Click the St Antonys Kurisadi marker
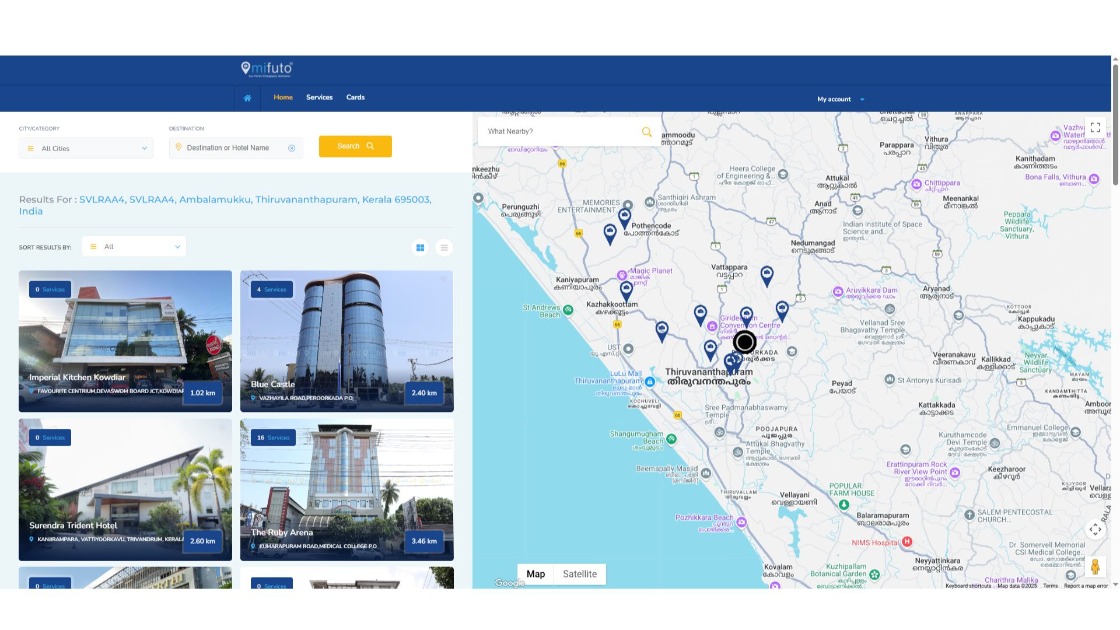 click(x=889, y=379)
